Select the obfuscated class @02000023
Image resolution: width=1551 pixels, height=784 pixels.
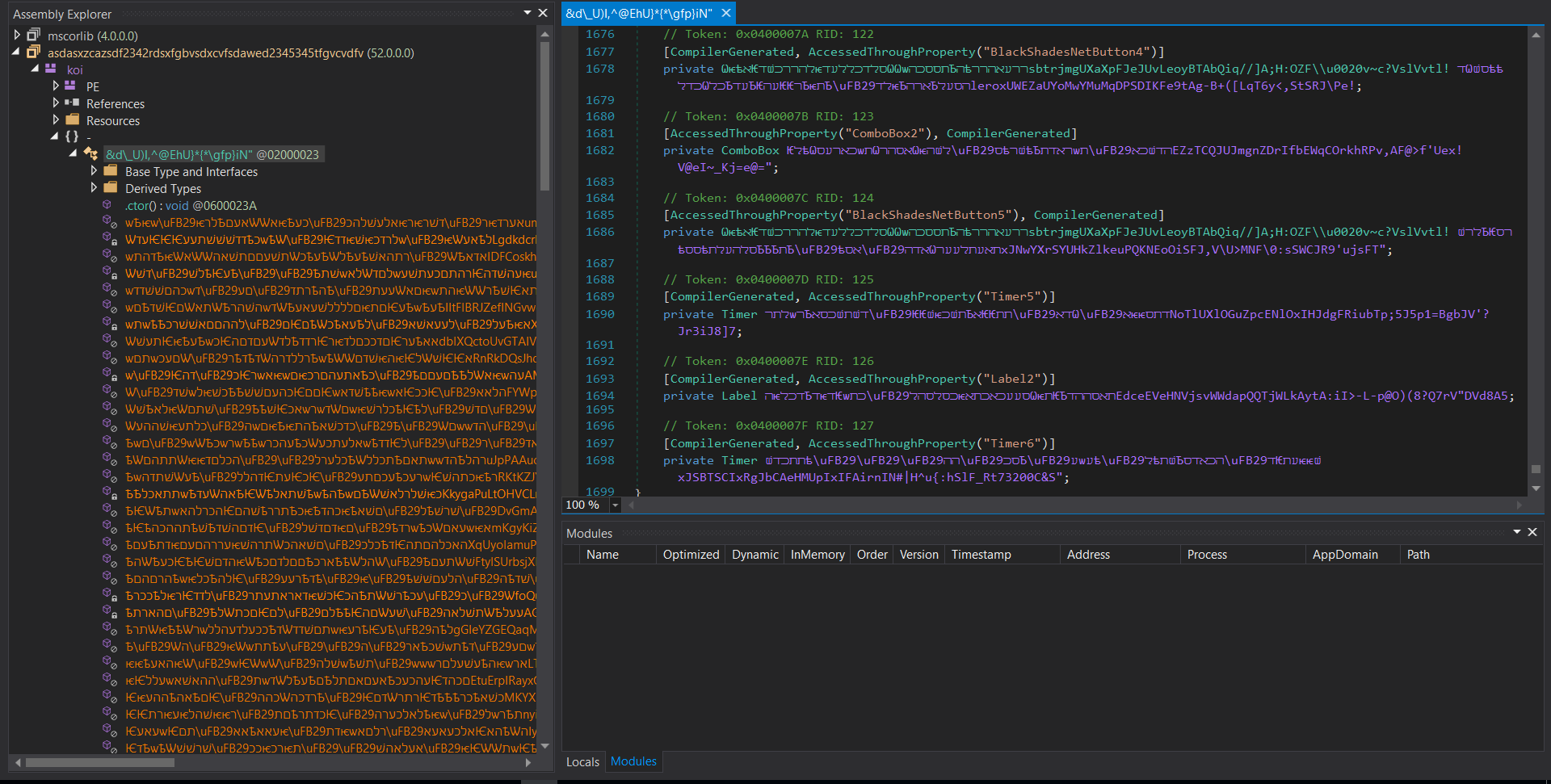[x=212, y=154]
